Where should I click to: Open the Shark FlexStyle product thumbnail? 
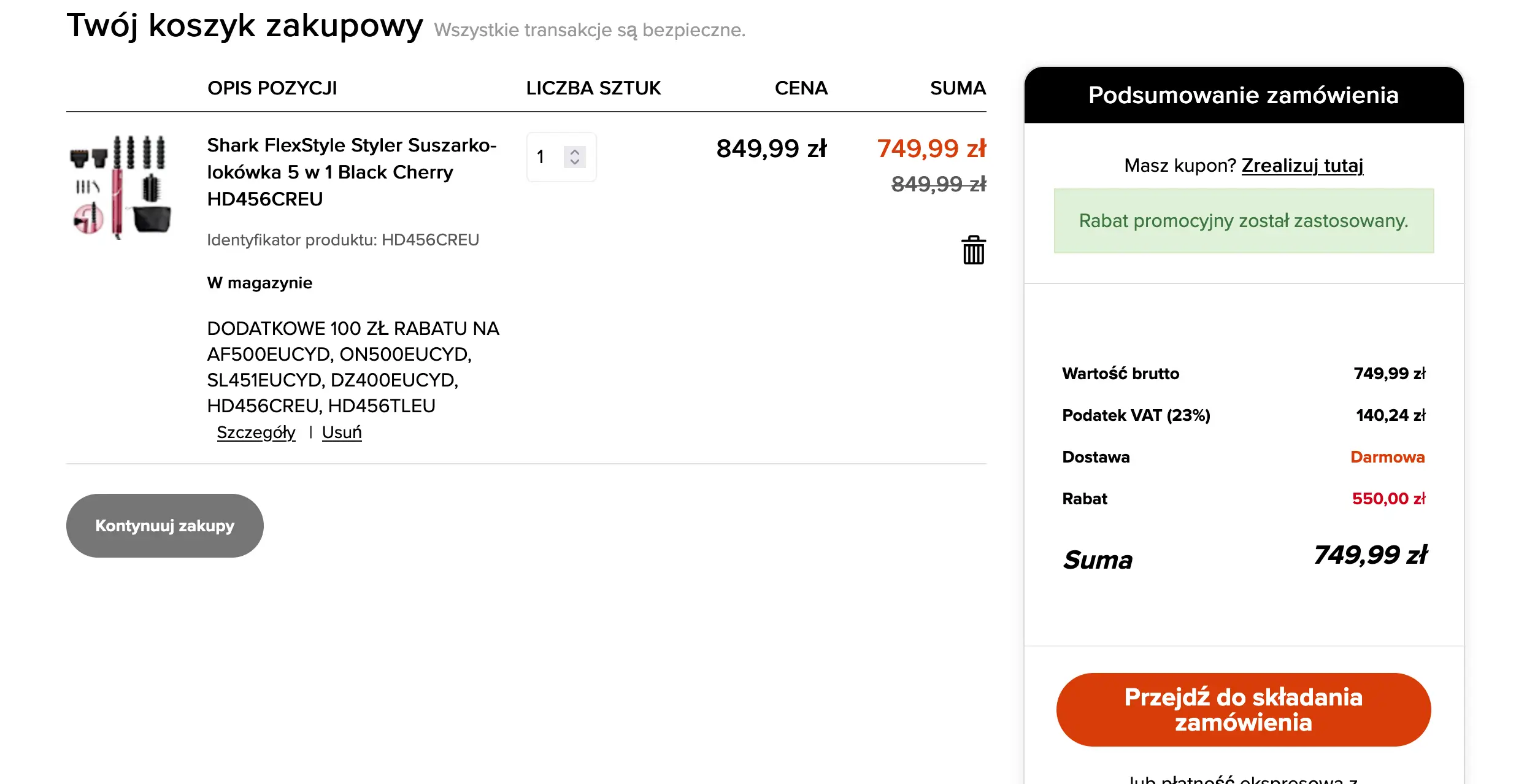pyautogui.click(x=120, y=186)
